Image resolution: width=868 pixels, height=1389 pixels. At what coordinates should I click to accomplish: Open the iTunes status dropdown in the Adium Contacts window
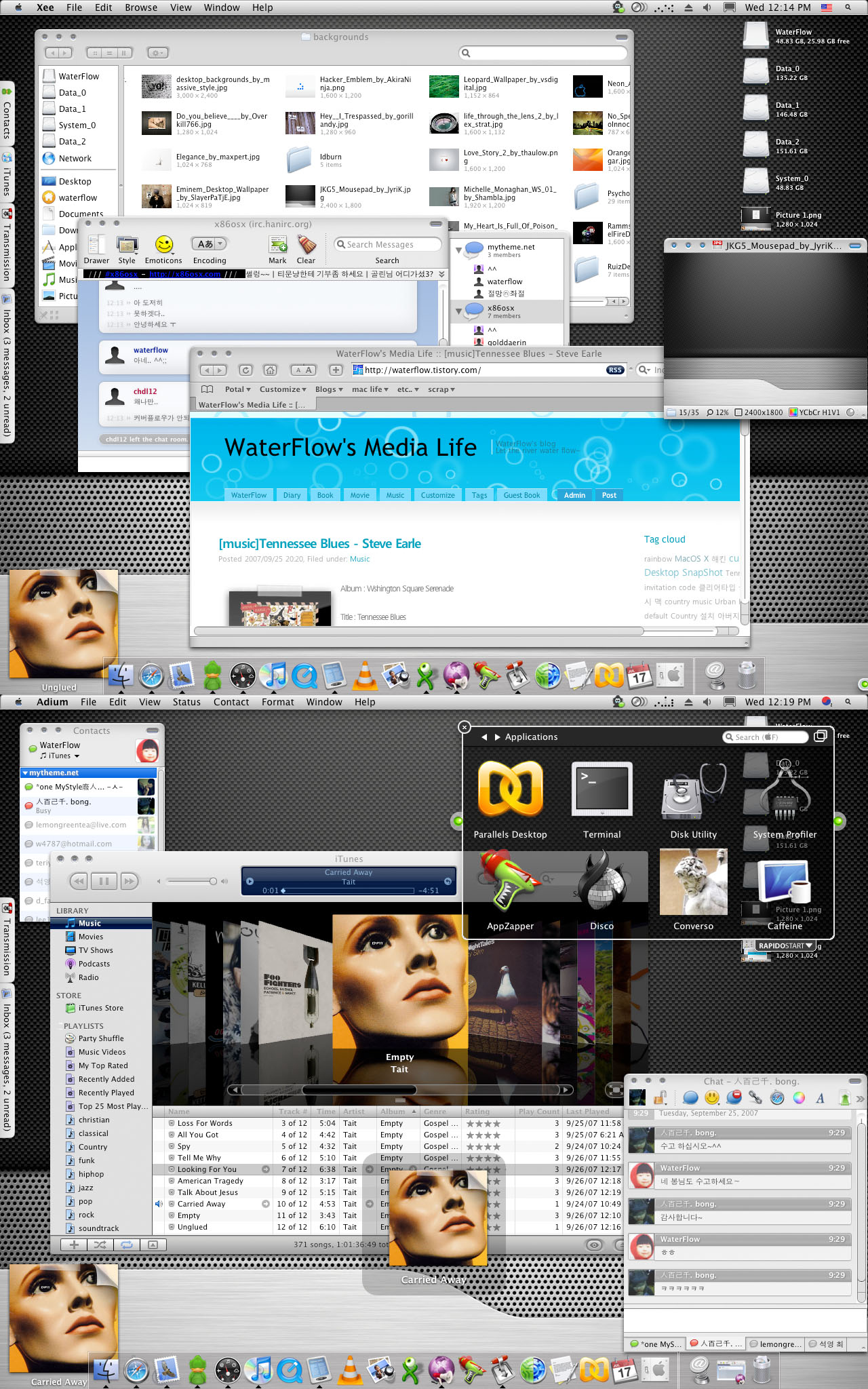(x=60, y=756)
